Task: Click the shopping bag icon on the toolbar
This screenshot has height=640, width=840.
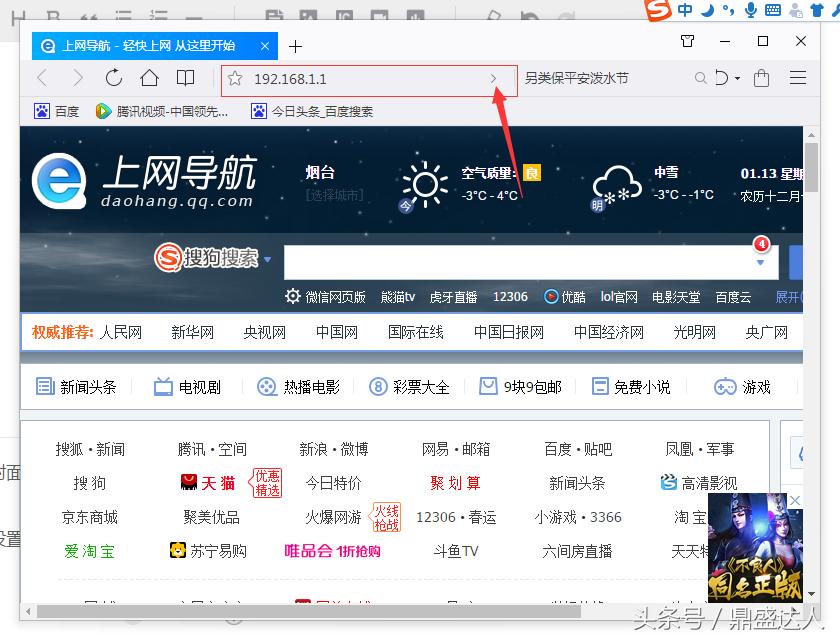Action: (x=761, y=77)
